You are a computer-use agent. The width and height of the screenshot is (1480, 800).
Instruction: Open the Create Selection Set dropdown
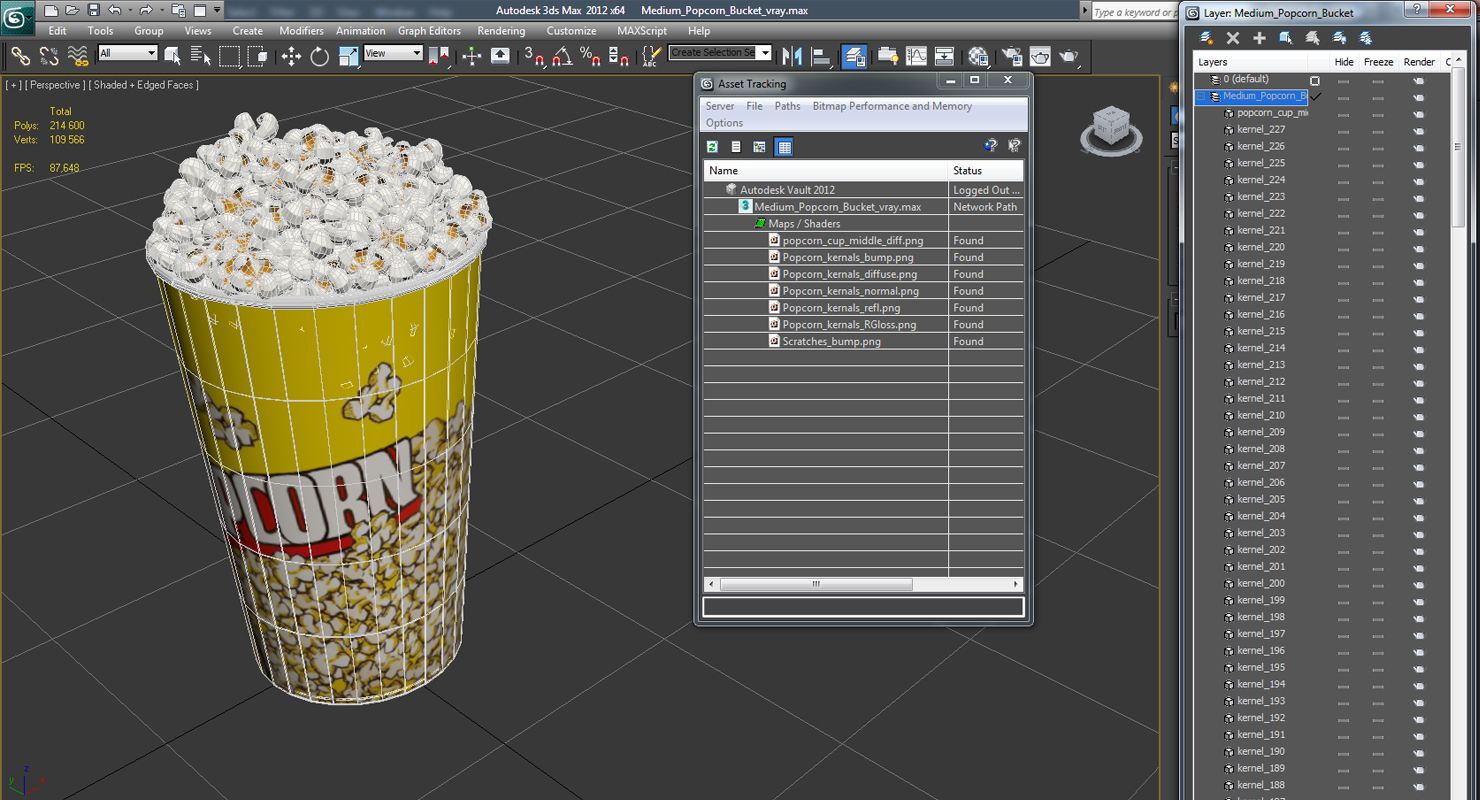tap(720, 52)
